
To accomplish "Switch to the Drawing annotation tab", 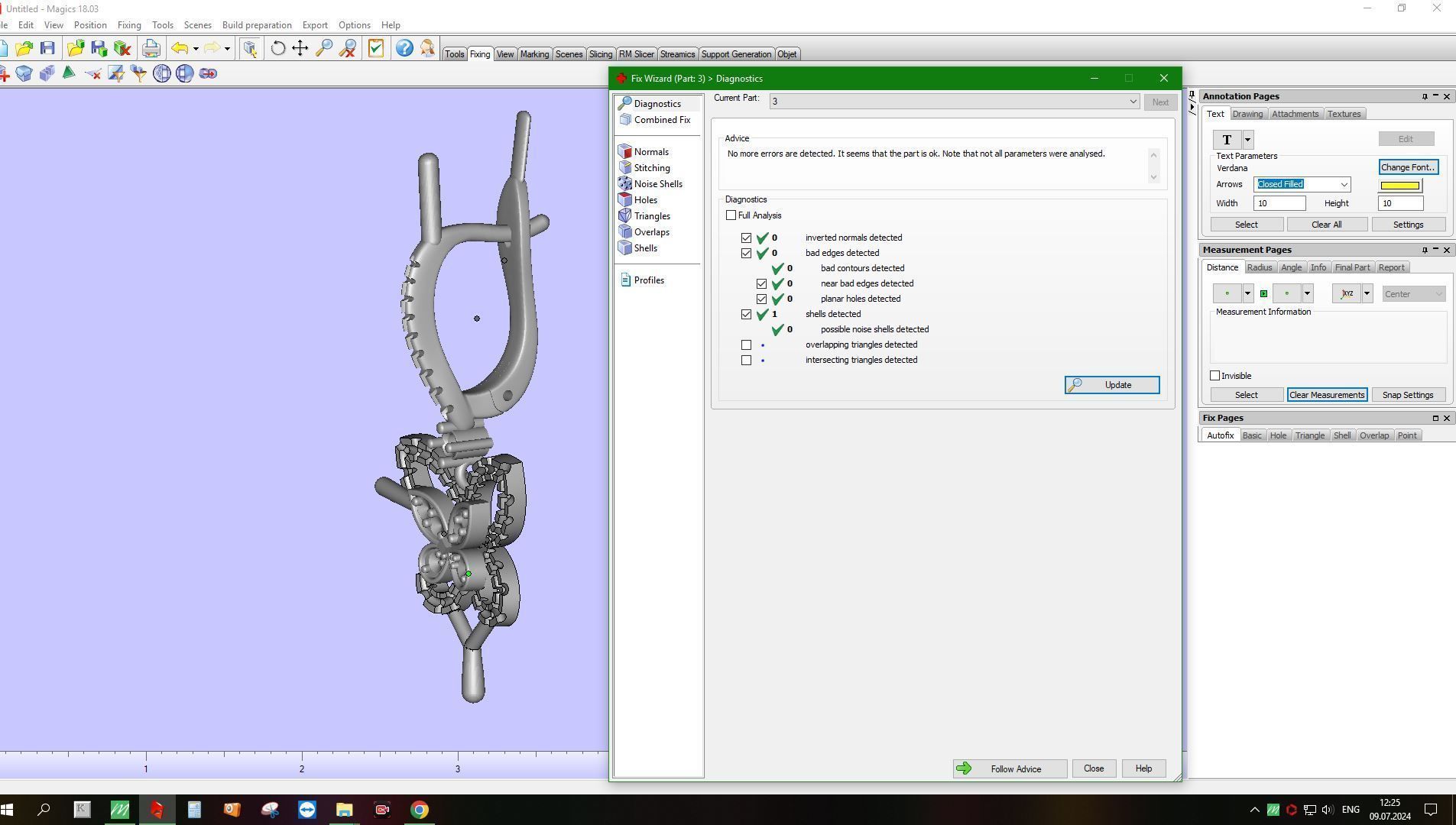I will (x=1247, y=115).
